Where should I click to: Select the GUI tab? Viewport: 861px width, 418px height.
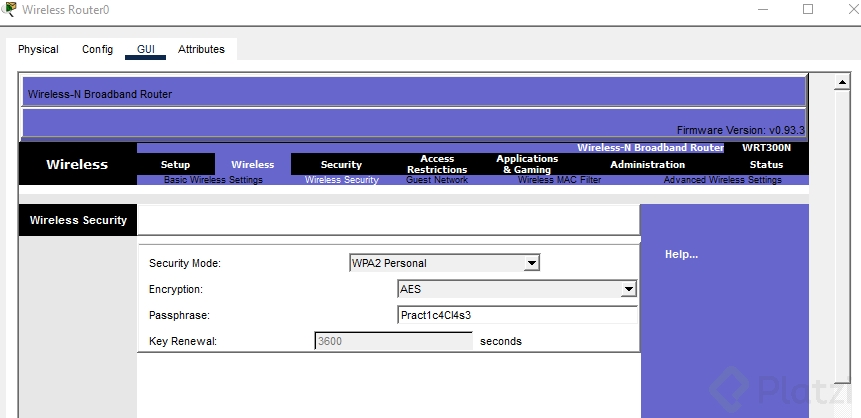(x=146, y=49)
